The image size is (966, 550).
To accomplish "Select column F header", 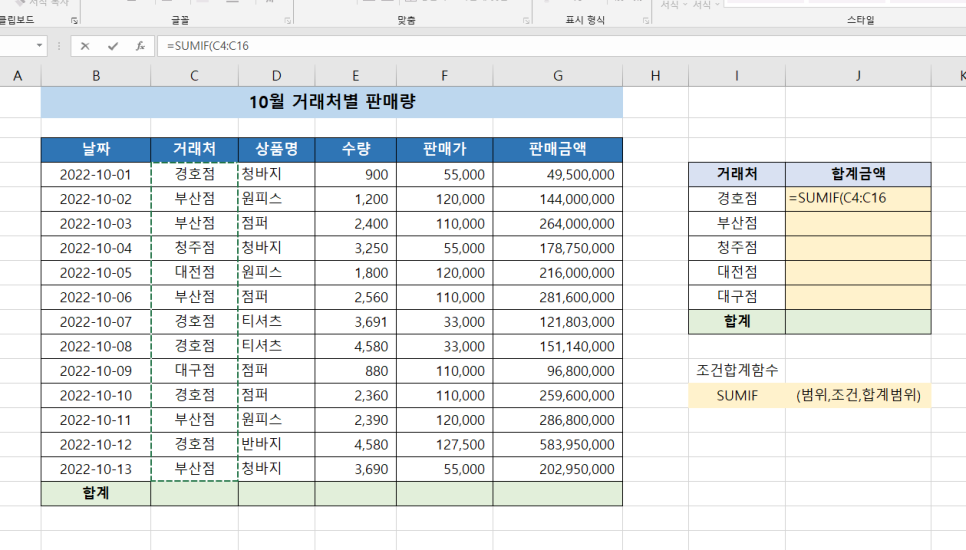I will [x=444, y=76].
